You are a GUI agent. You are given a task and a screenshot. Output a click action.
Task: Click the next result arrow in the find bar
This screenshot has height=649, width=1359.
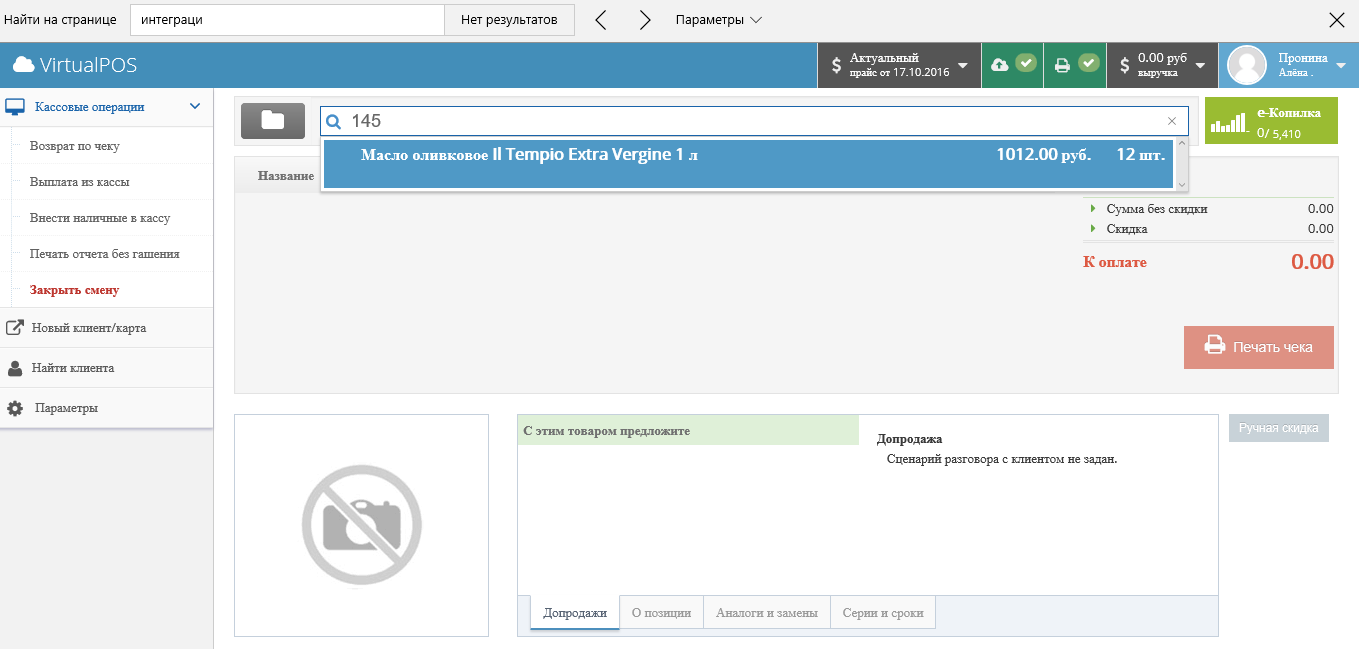pyautogui.click(x=645, y=18)
